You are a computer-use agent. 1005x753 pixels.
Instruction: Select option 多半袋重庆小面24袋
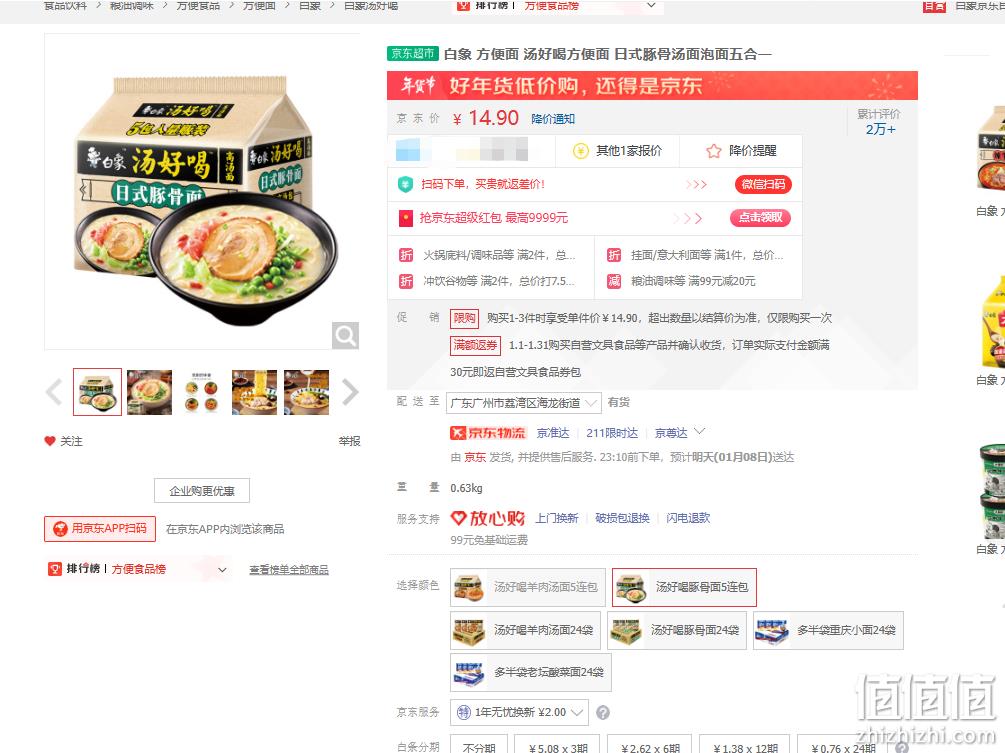(x=828, y=631)
